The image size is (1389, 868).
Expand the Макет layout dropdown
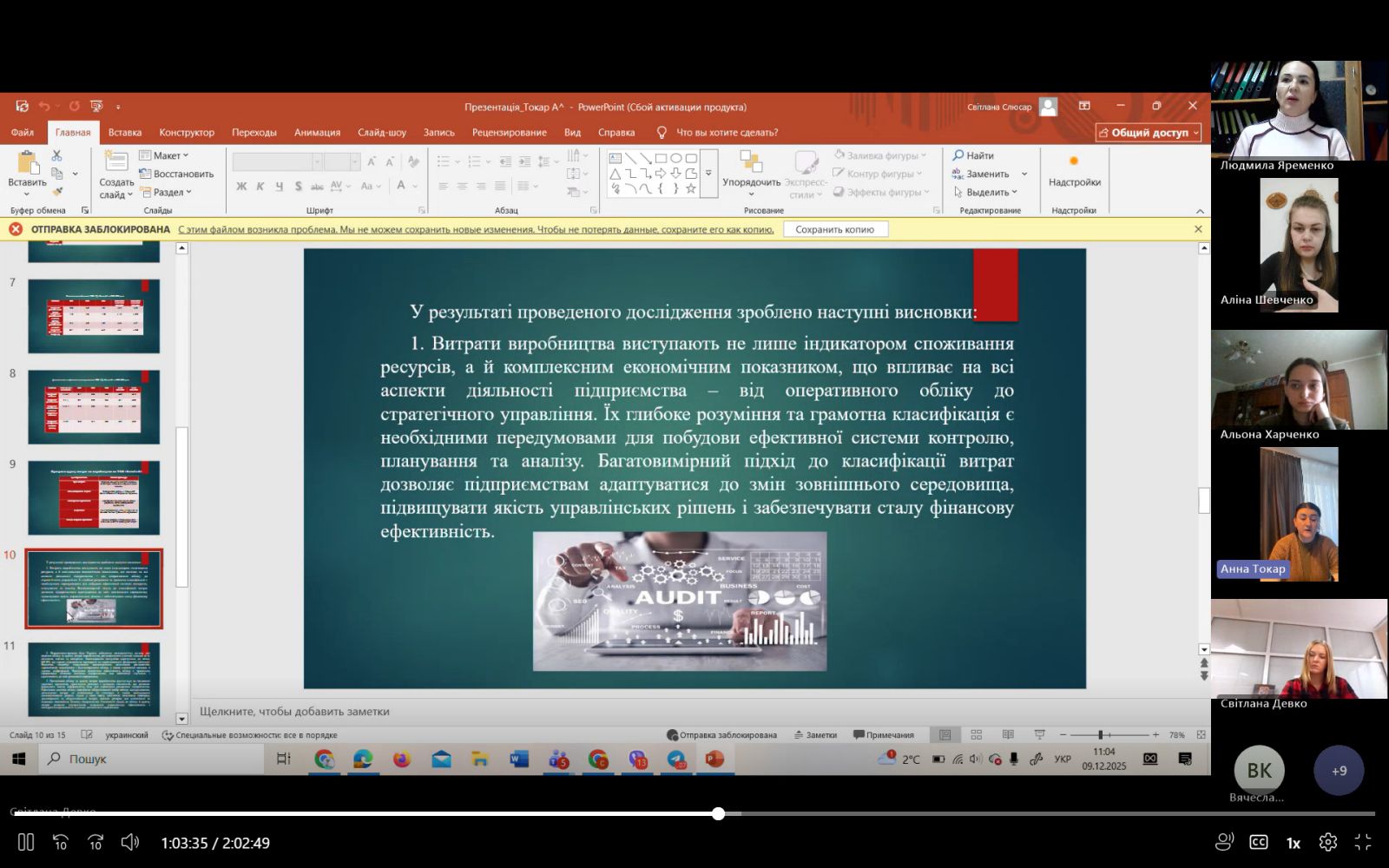165,155
